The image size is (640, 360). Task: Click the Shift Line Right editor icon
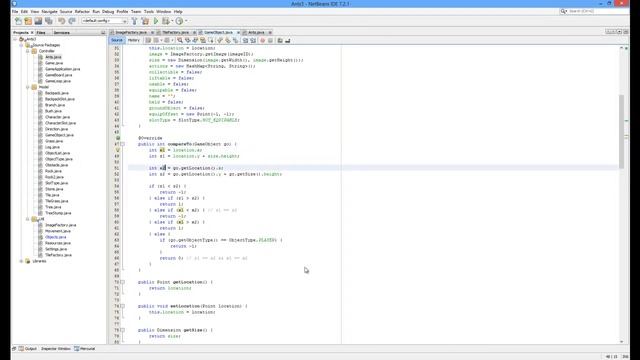[x=253, y=40]
